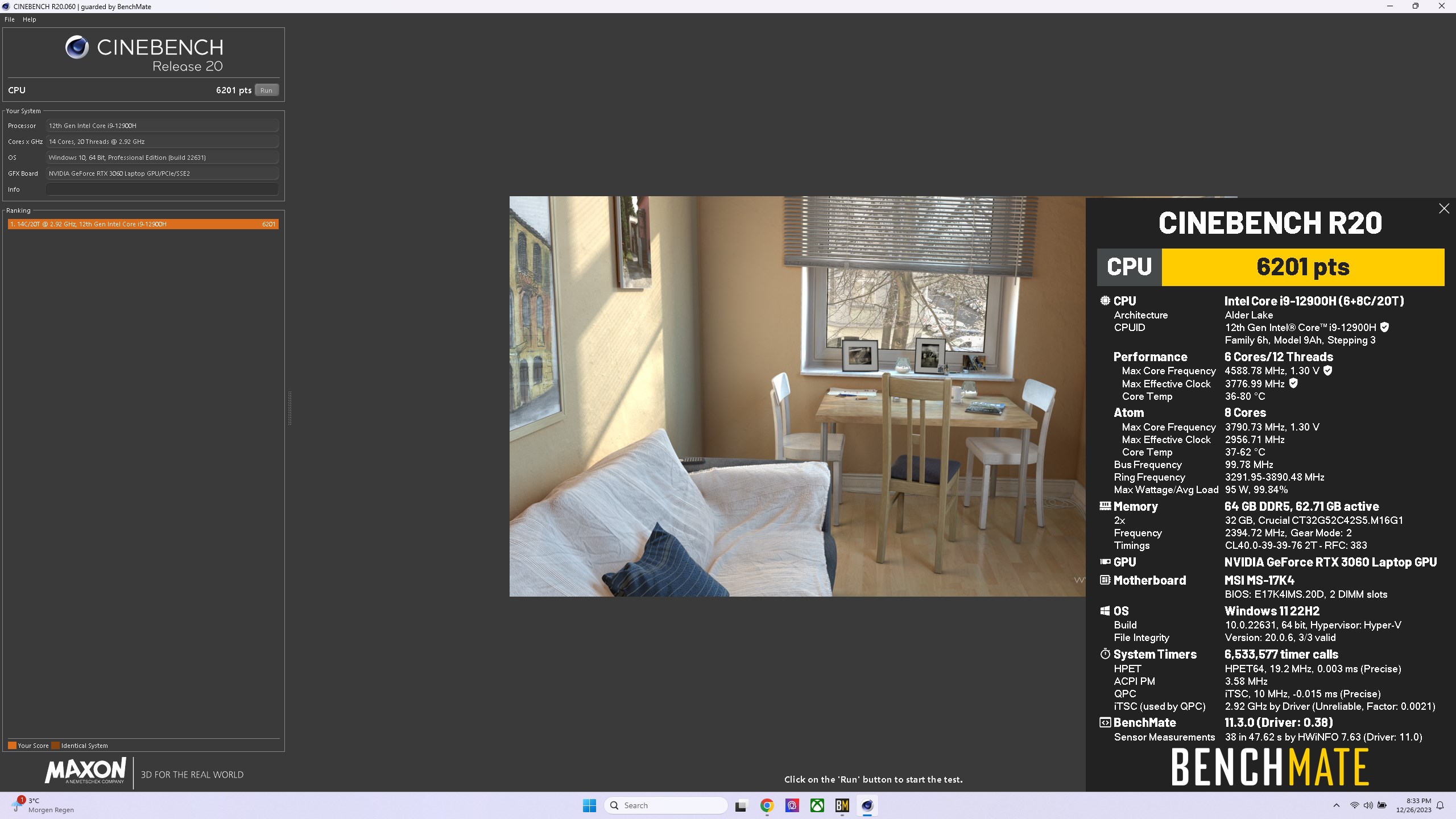This screenshot has height=819, width=1456.
Task: Click the Info input field
Action: click(162, 189)
